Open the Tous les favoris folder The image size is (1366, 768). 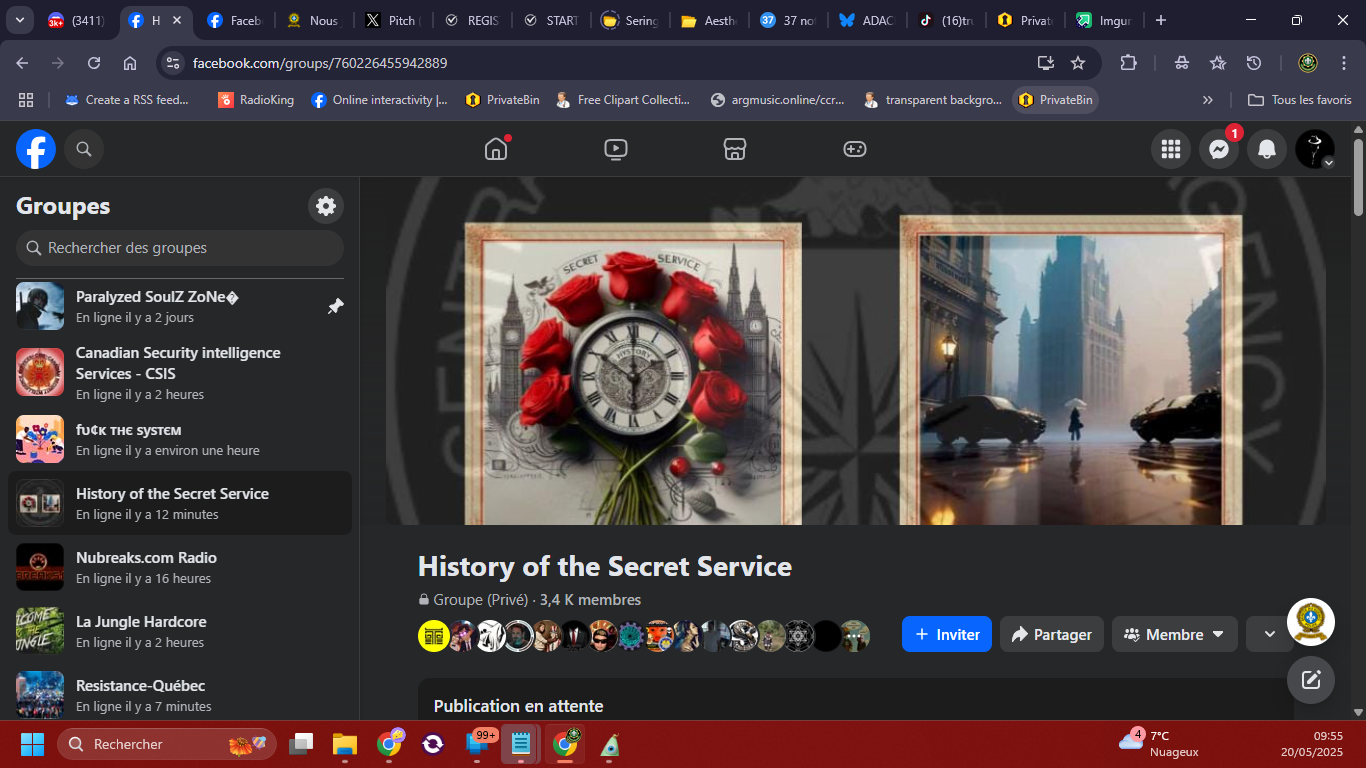(1299, 100)
